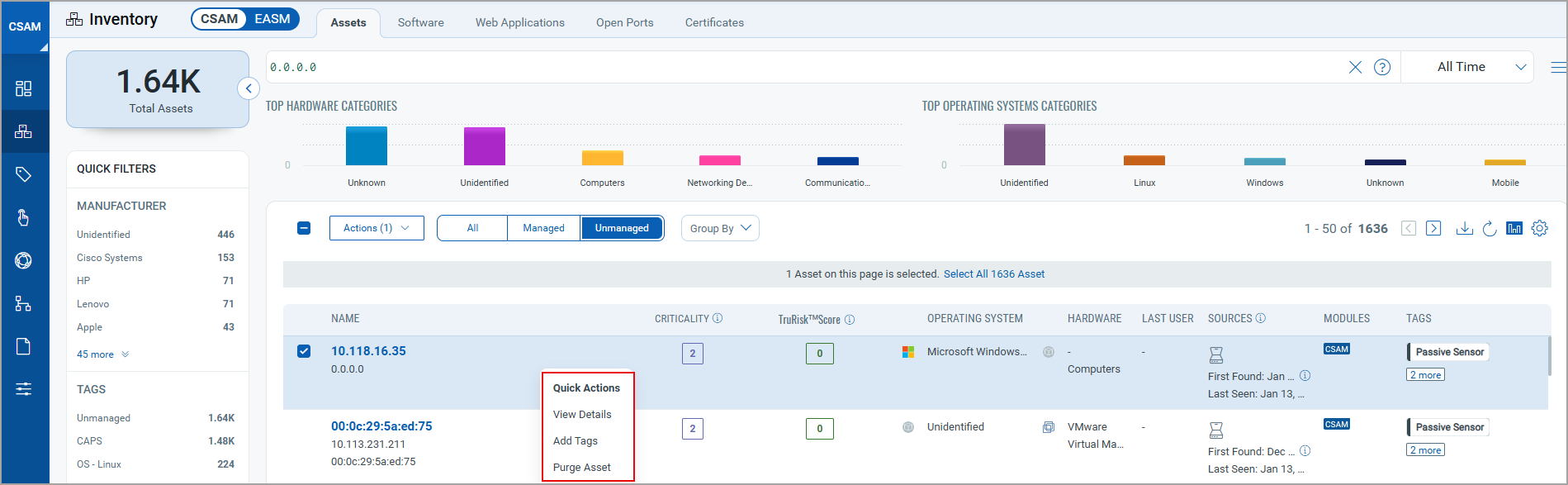This screenshot has width=1568, height=485.
Task: Switch to the Assets tab
Action: click(x=348, y=22)
